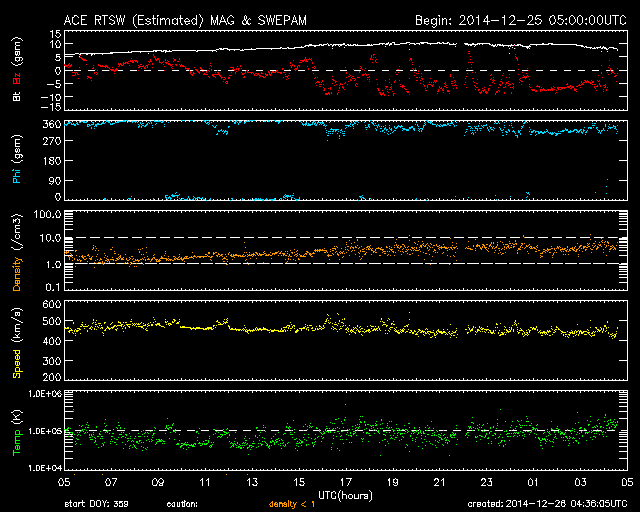Click the created timestamp in the footer

point(545,505)
